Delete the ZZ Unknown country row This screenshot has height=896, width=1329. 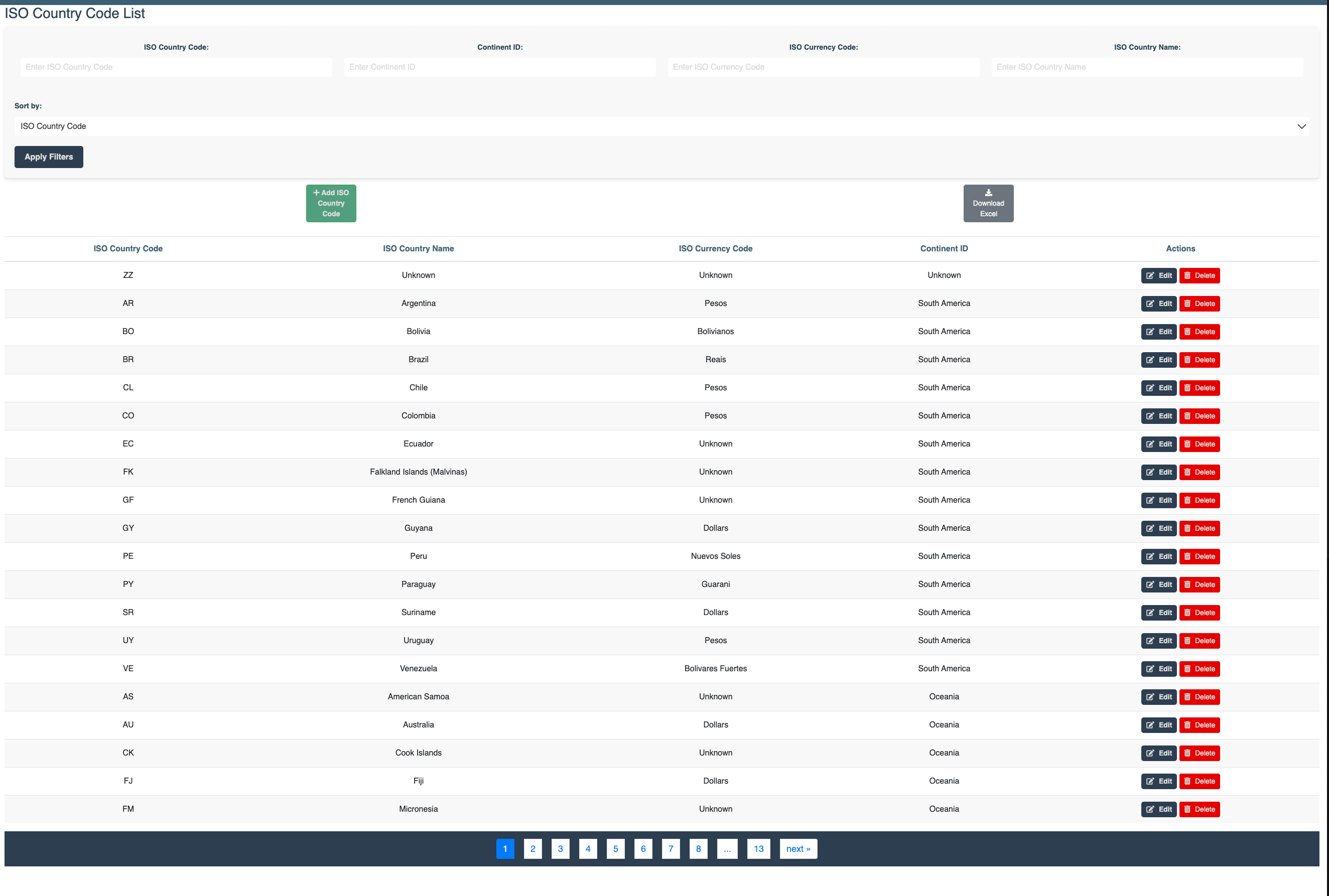tap(1199, 275)
